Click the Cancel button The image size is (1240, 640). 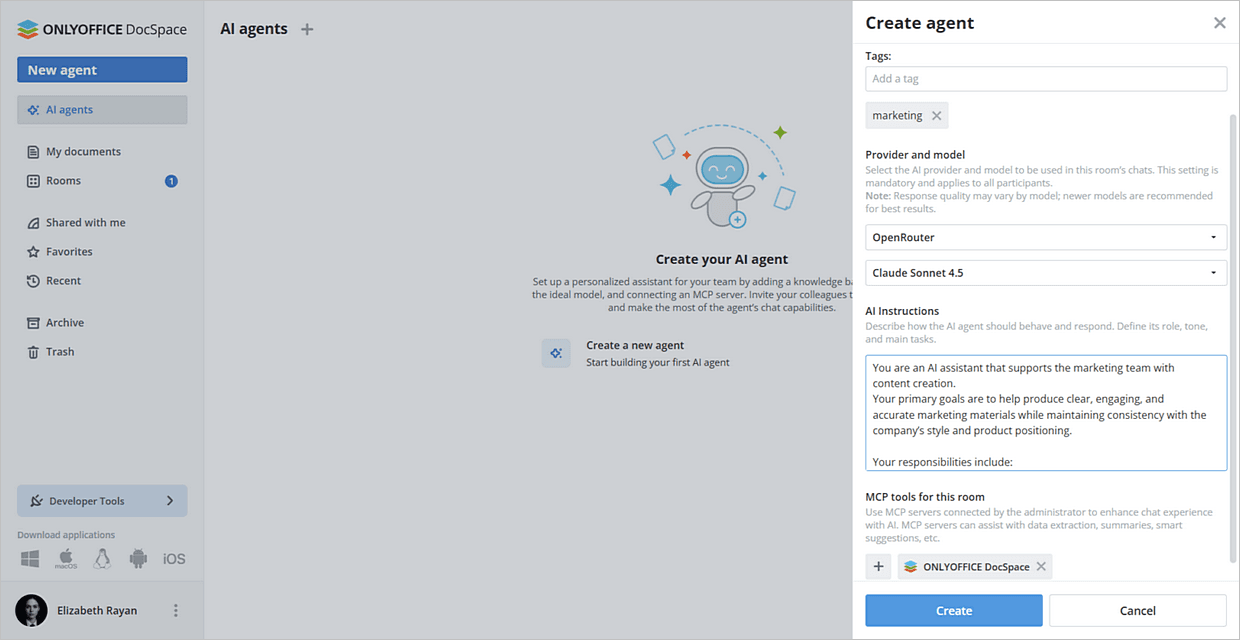point(1137,610)
